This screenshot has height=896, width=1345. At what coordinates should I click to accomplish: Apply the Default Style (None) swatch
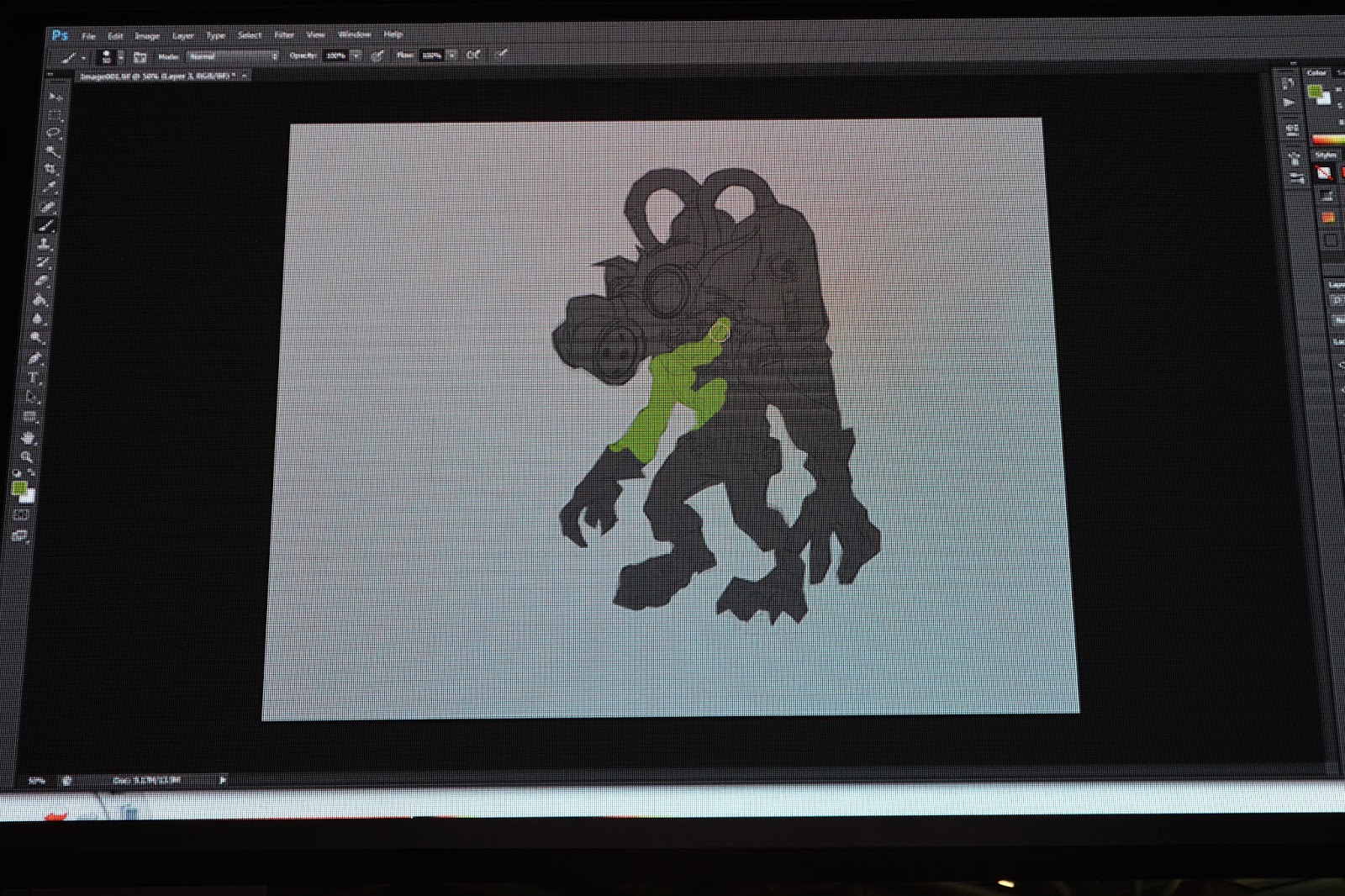coord(1324,173)
